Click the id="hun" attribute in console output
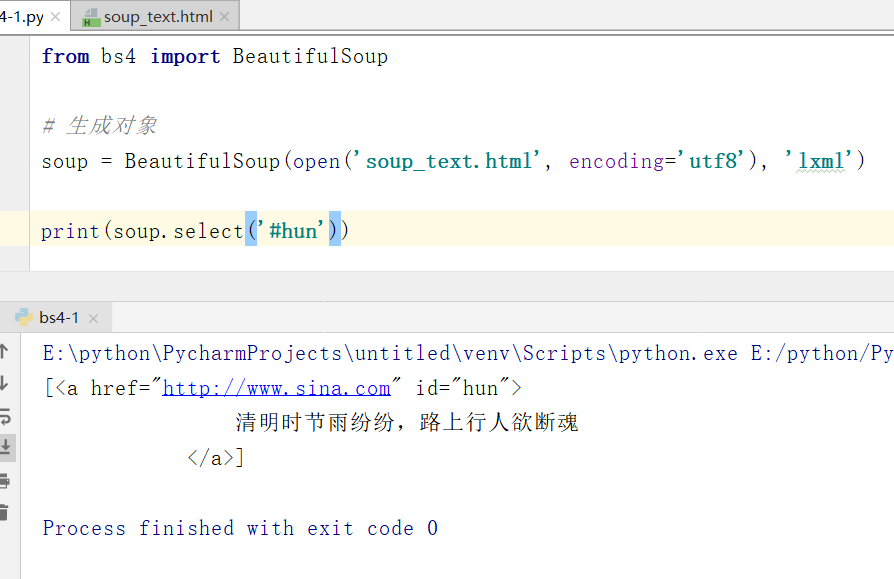Viewport: 894px width, 579px height. [462, 388]
